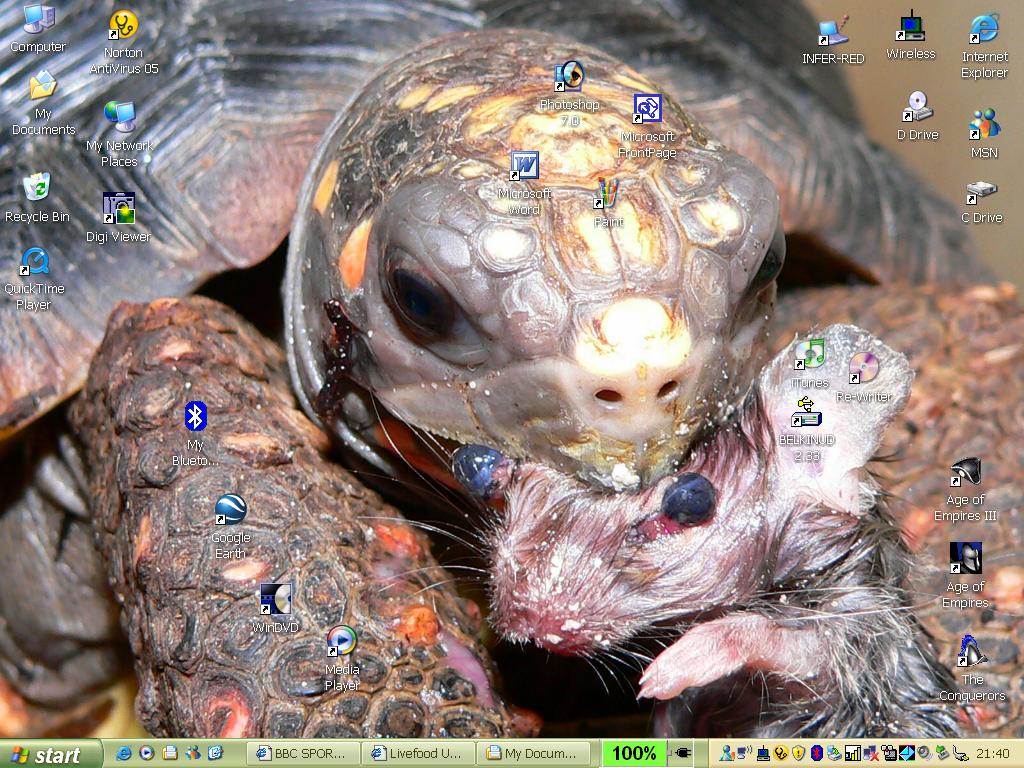1024x768 pixels.
Task: Open INFER-RED desktop shortcut
Action: 833,40
